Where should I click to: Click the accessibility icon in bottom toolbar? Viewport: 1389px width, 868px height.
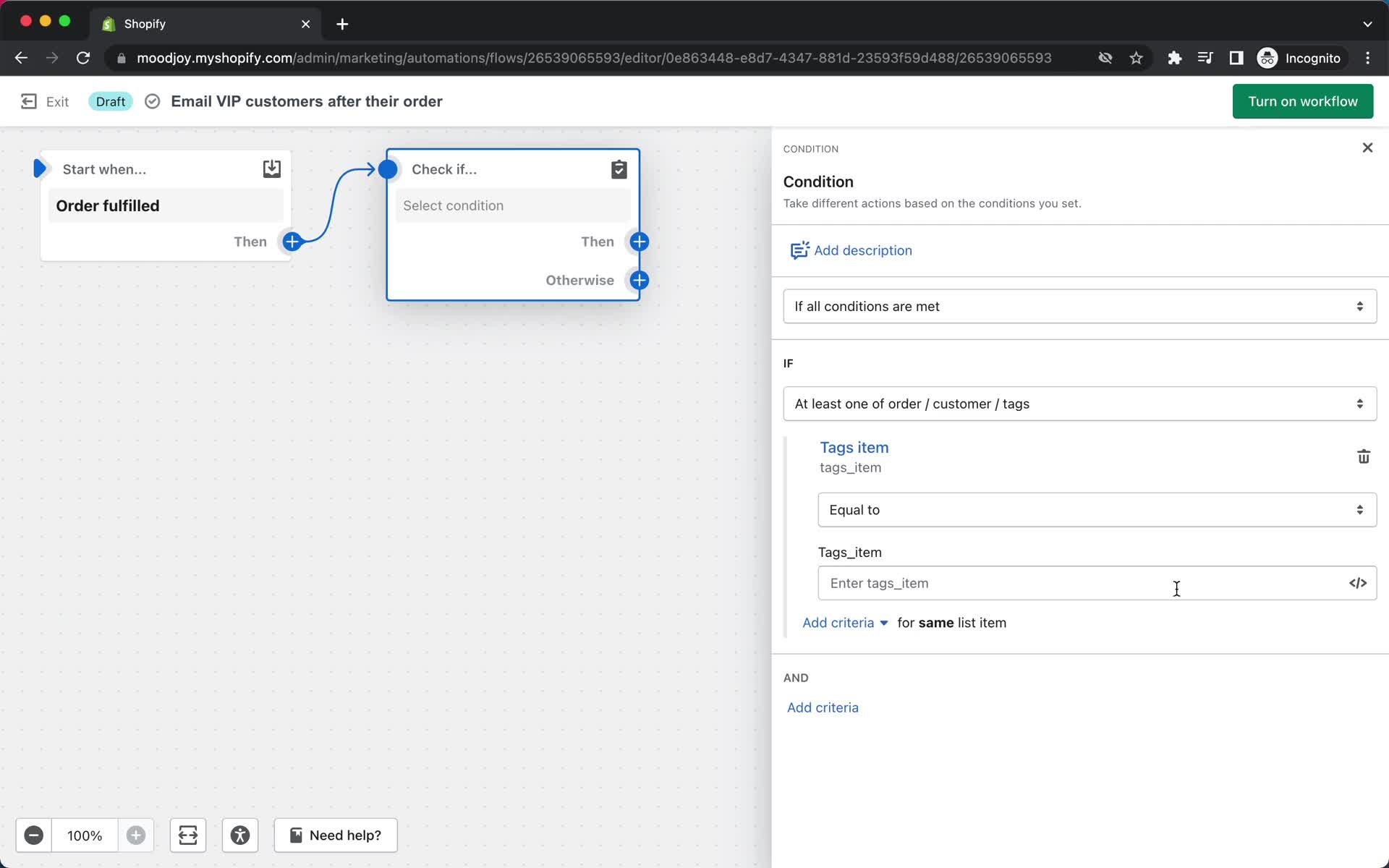[240, 835]
